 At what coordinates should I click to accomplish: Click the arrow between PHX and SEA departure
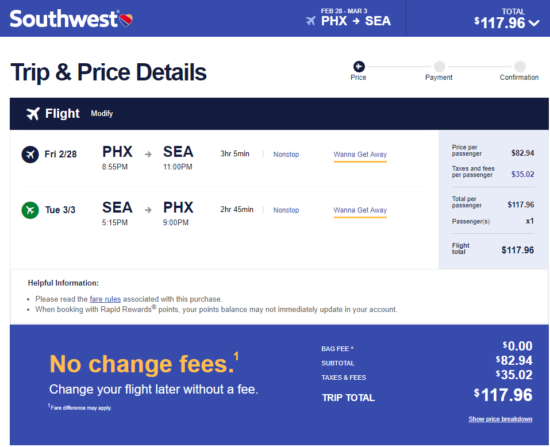[148, 154]
